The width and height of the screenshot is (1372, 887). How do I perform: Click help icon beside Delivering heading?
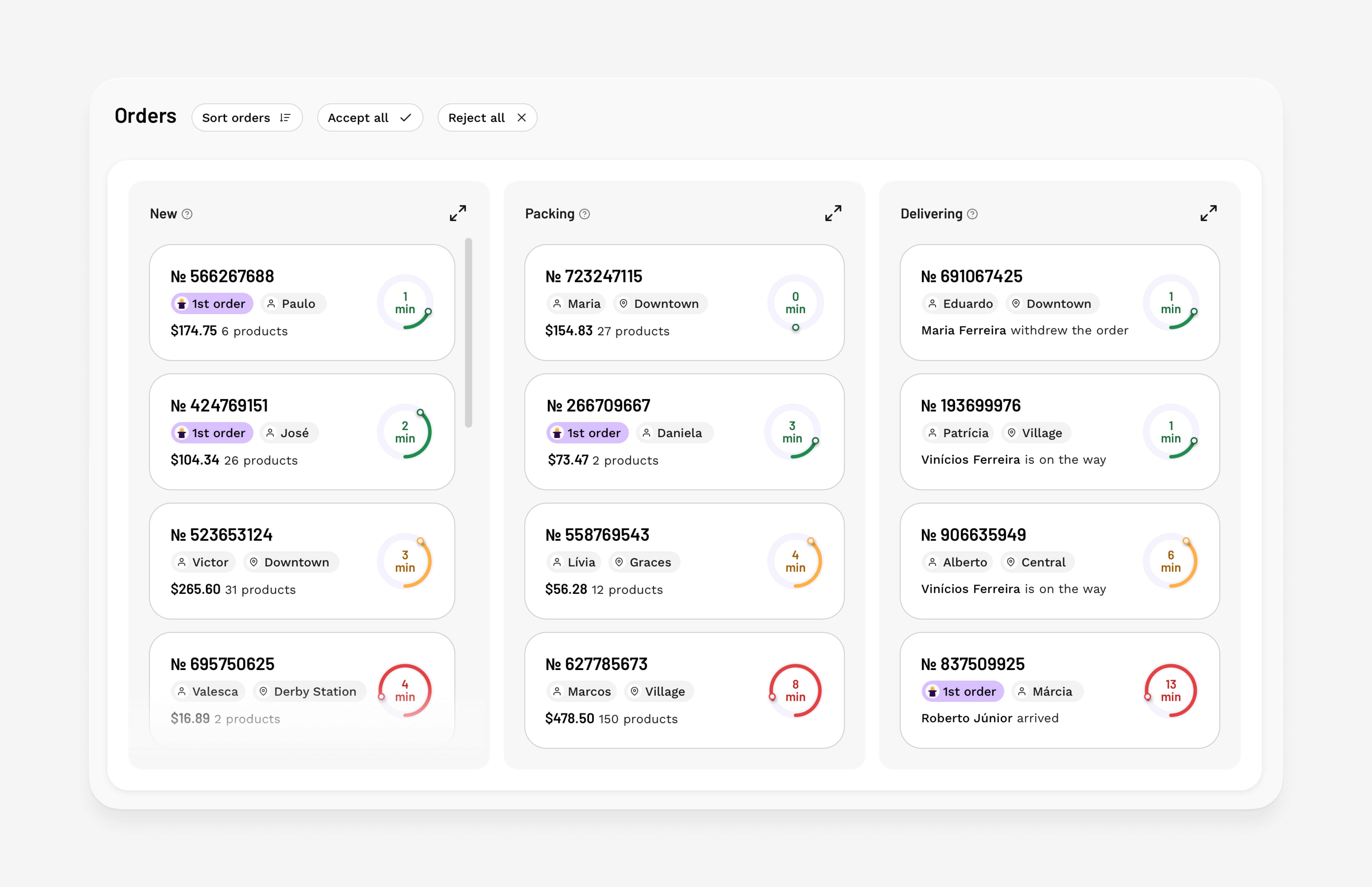point(972,214)
